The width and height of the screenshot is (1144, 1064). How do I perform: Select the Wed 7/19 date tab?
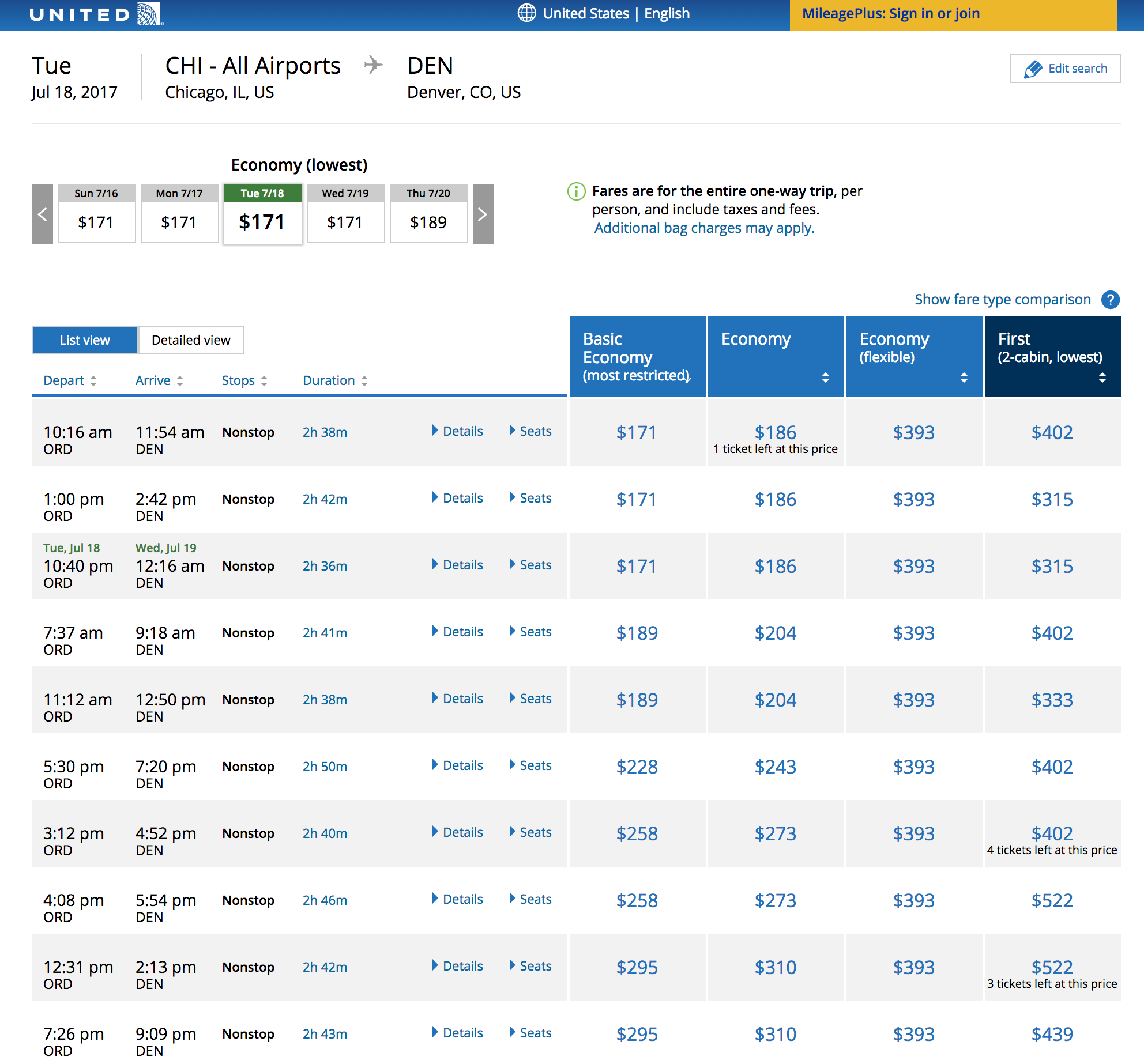345,214
